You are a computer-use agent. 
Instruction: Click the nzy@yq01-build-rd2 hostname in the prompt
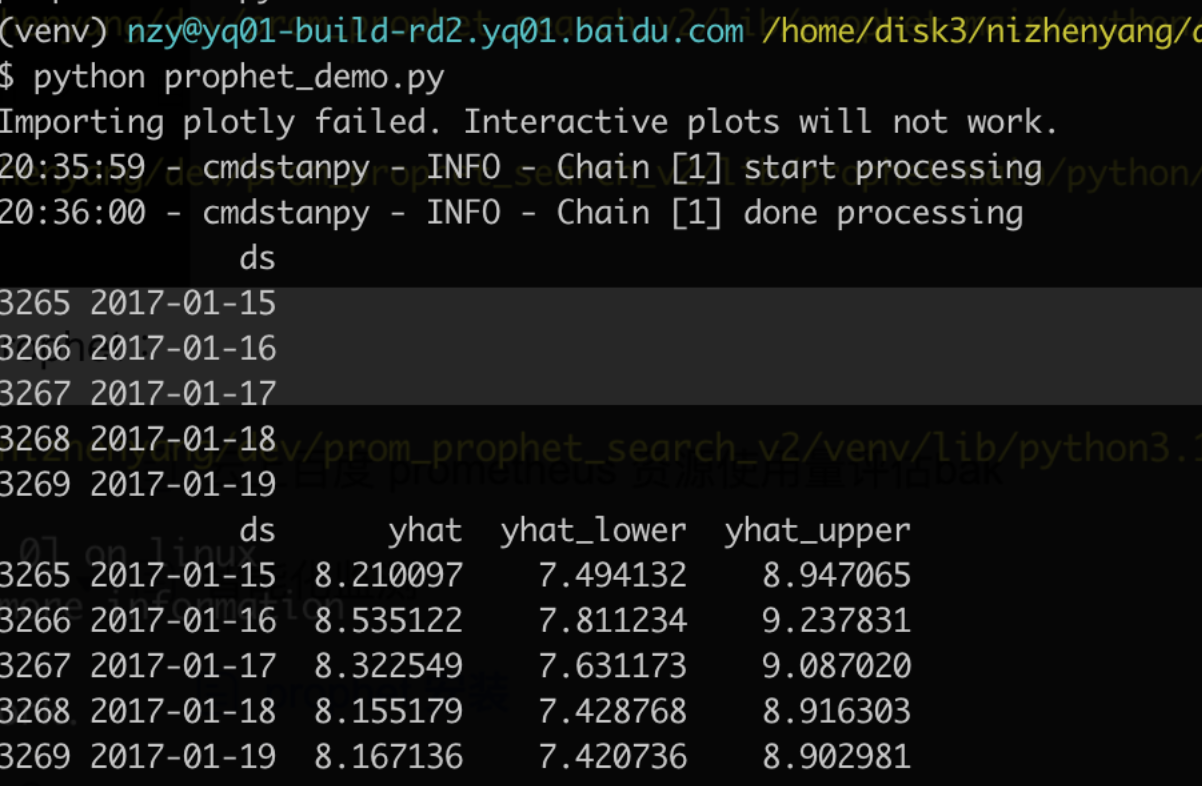click(x=435, y=31)
